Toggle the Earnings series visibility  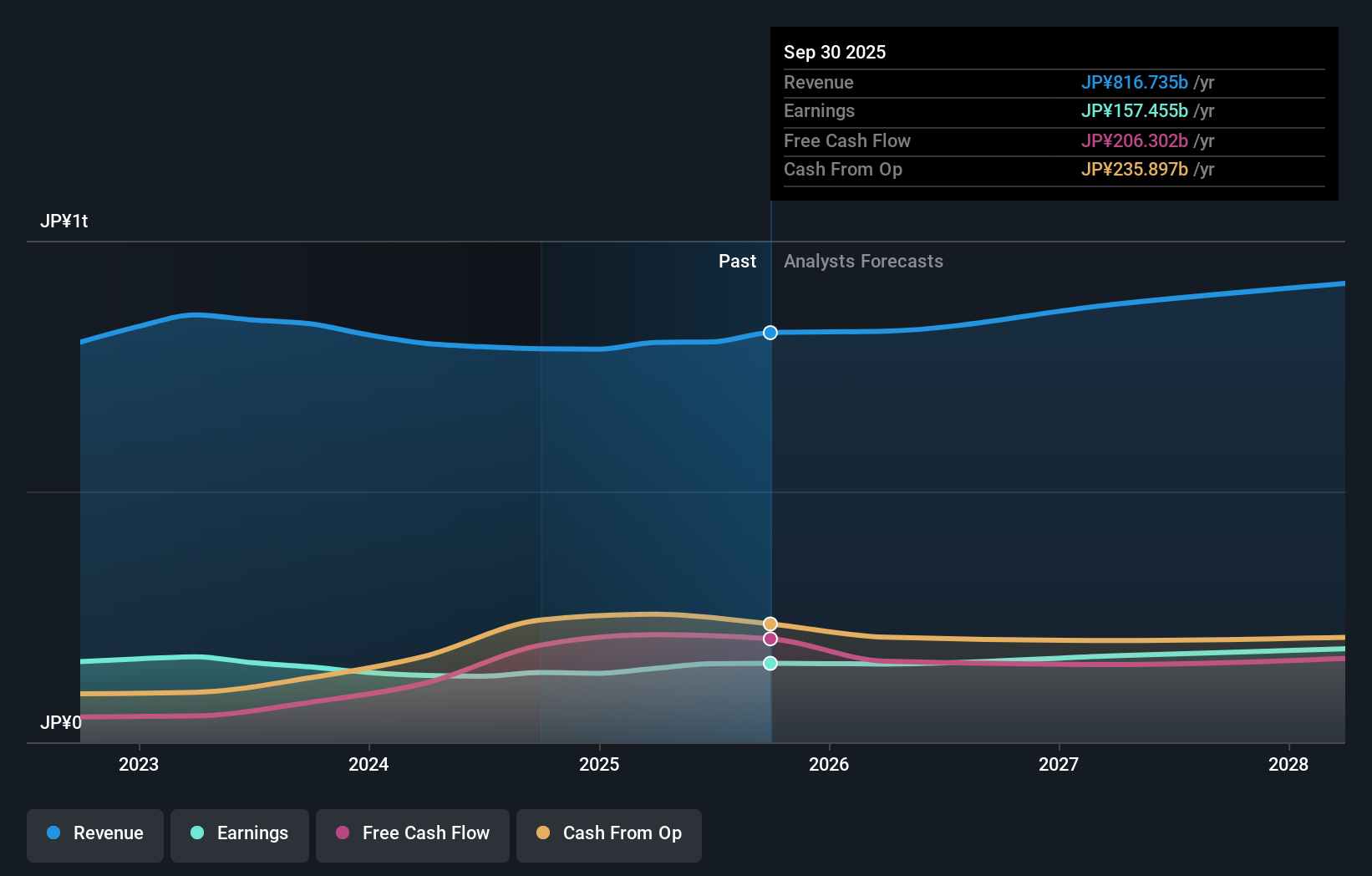pos(239,833)
